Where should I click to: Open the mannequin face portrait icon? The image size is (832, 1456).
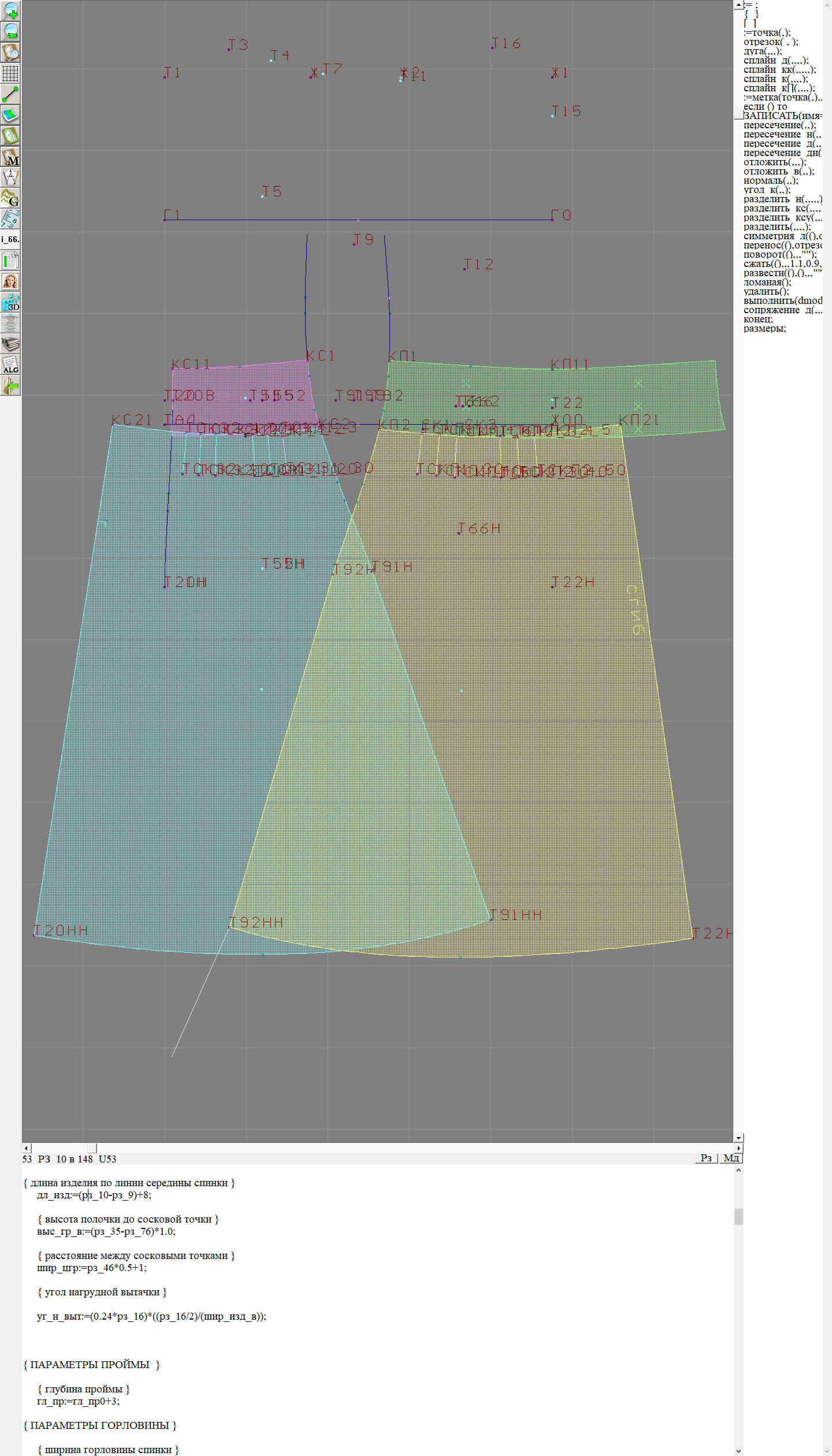pos(10,281)
